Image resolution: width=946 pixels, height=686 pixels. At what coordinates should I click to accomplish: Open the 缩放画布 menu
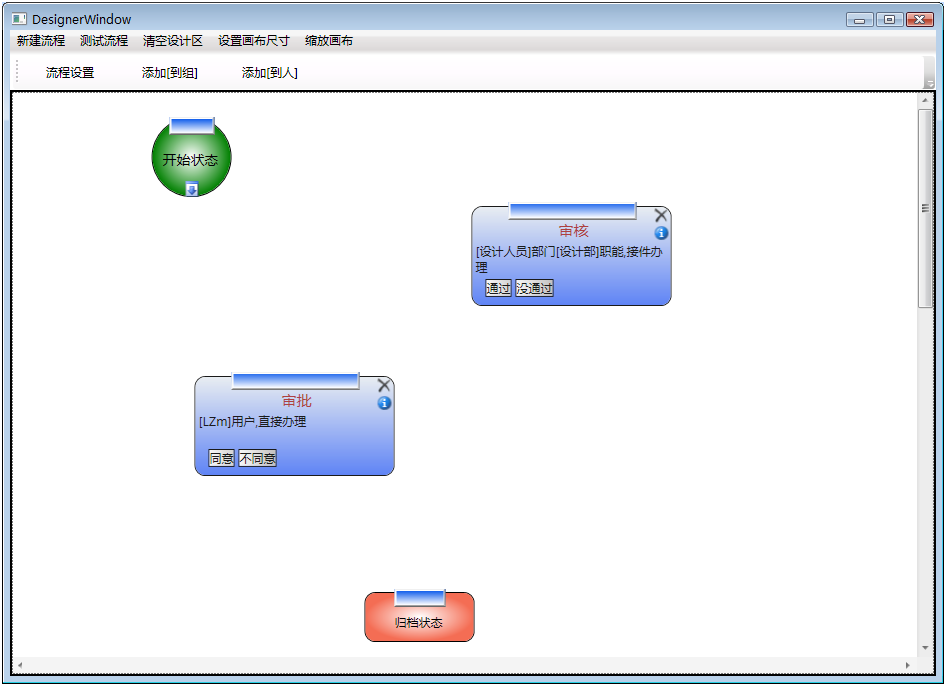pos(329,40)
